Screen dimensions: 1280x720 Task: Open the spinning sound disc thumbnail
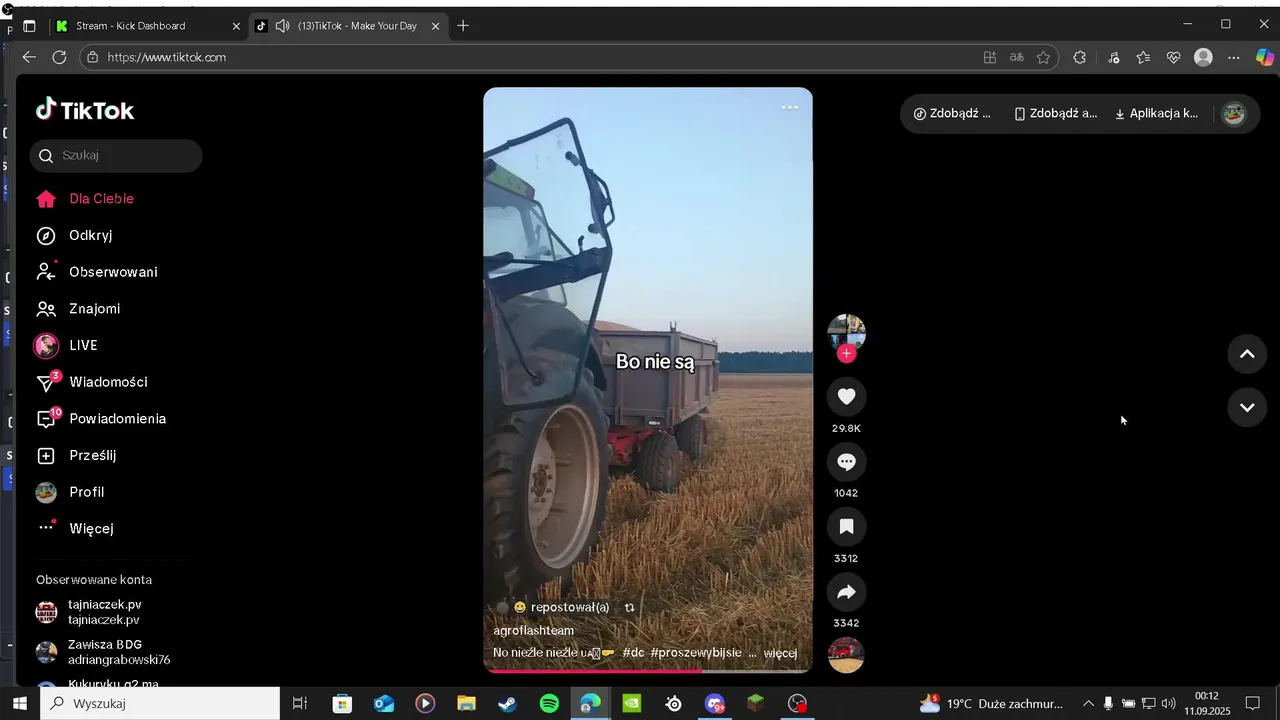point(846,655)
